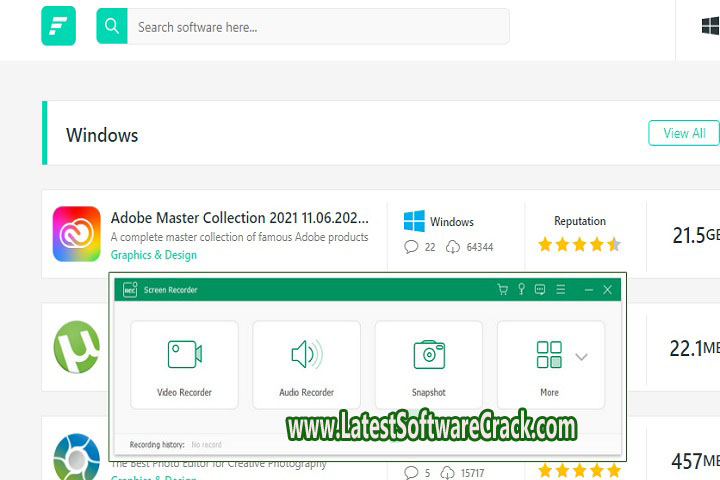Focus the Search software here field
The width and height of the screenshot is (720, 480).
point(318,27)
